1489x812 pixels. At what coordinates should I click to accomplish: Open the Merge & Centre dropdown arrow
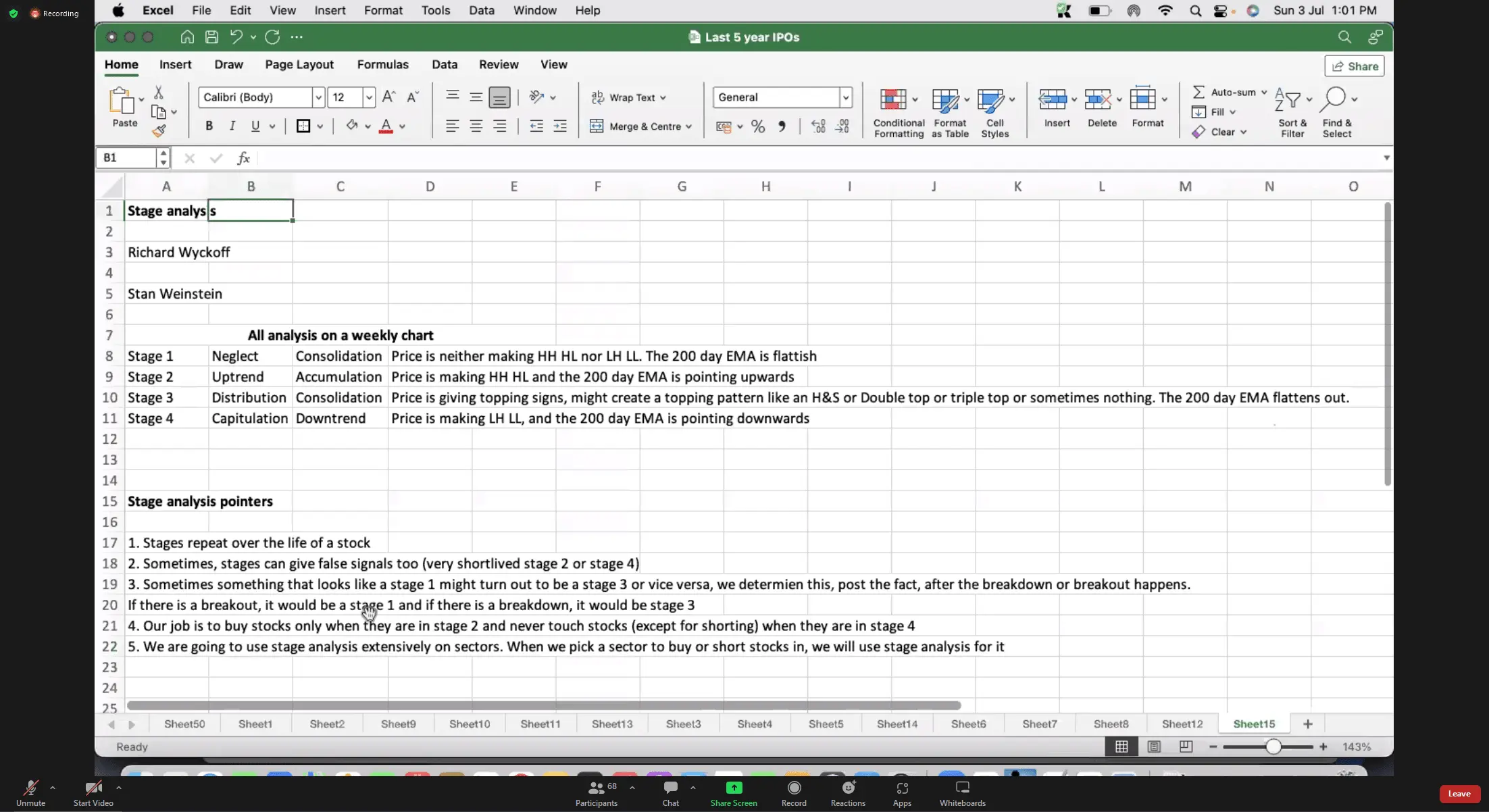(x=688, y=126)
